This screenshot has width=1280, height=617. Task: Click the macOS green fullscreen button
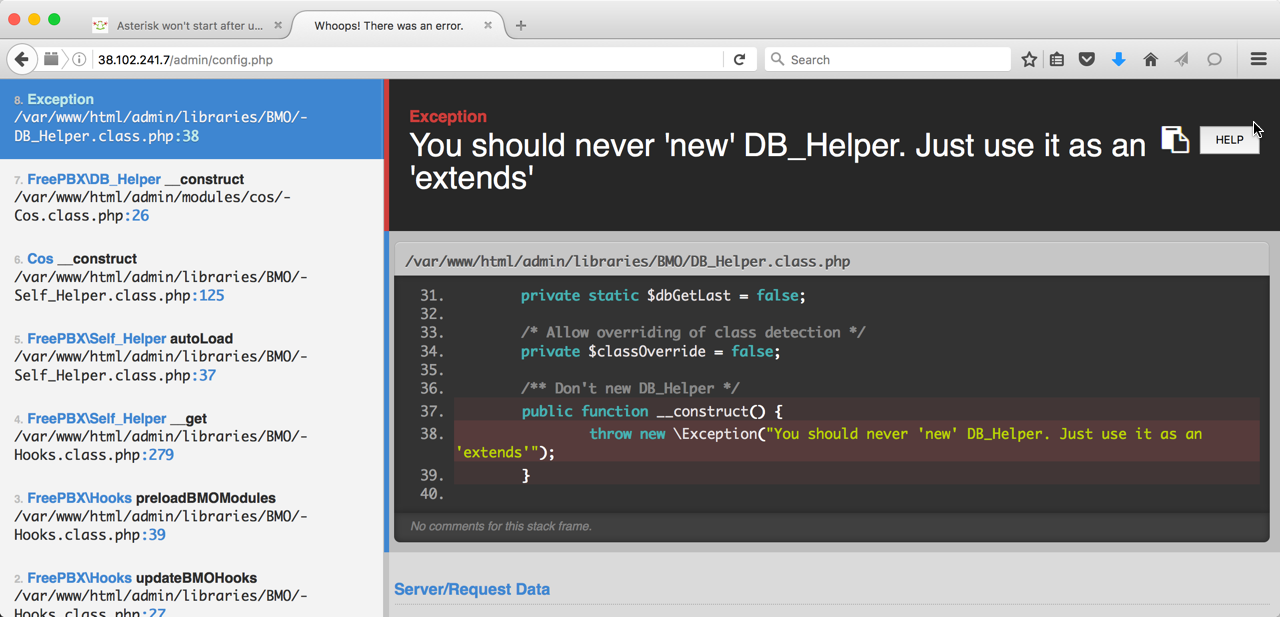click(54, 19)
